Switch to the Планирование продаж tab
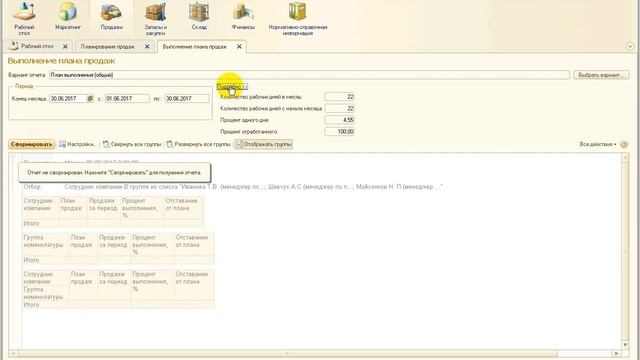640x360 pixels. pos(107,47)
